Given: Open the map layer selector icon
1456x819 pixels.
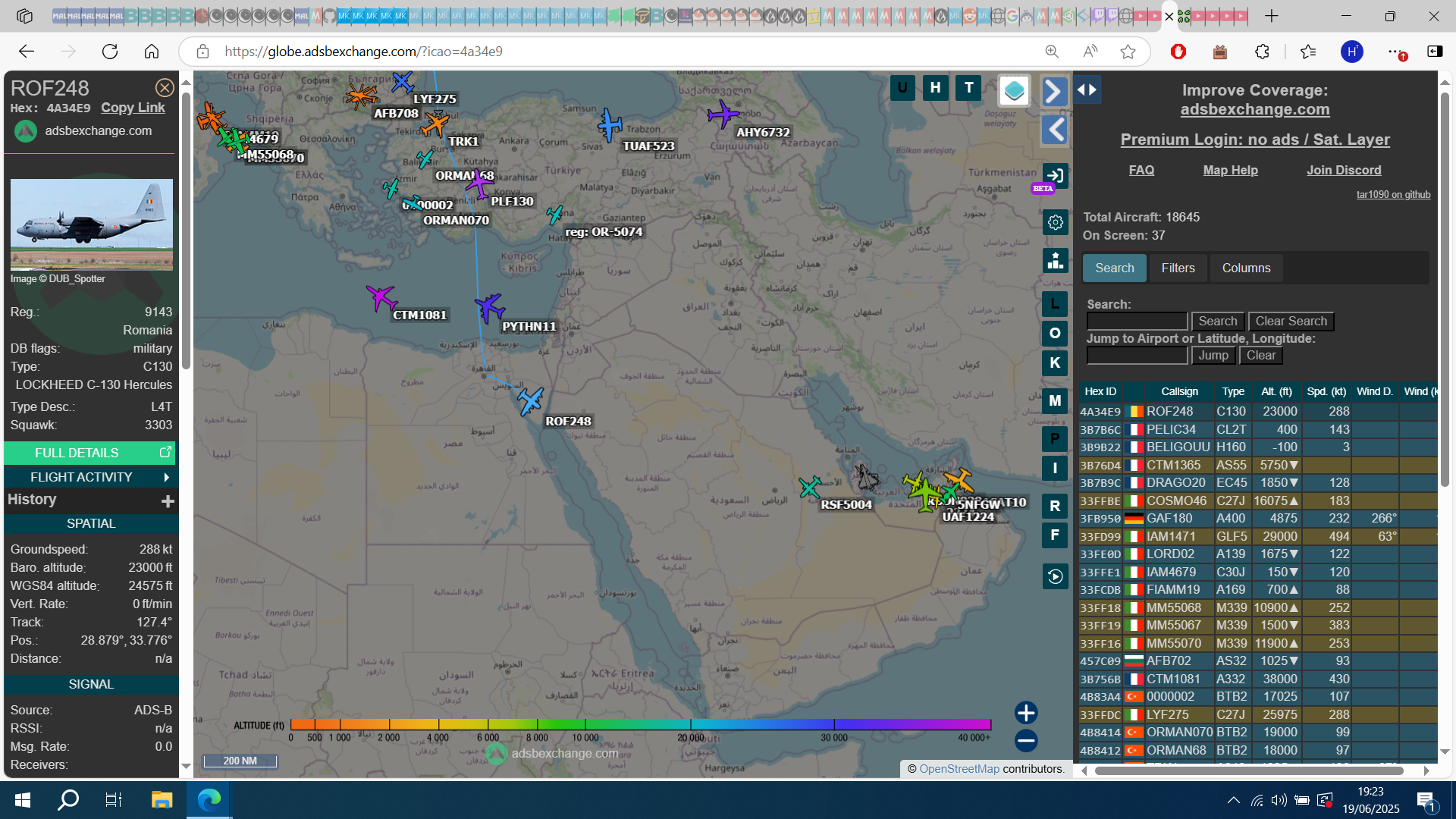Looking at the screenshot, I should pos(1014,92).
